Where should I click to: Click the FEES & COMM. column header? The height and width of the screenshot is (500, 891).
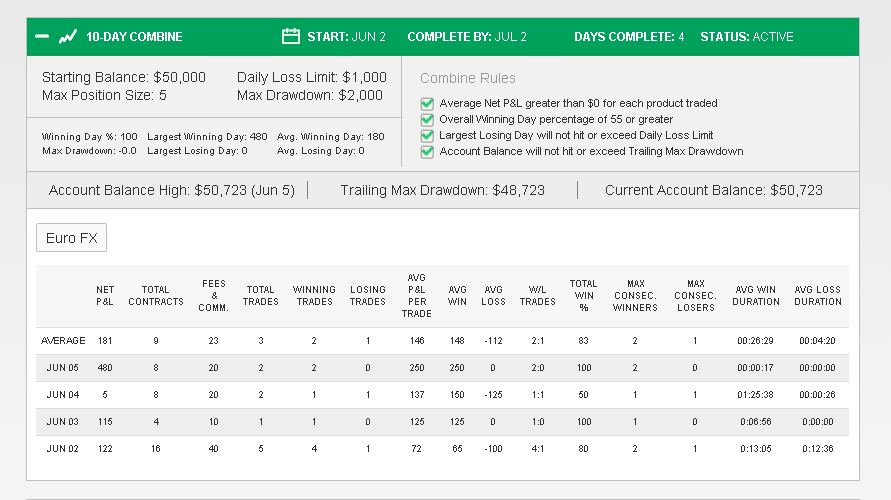(x=214, y=295)
